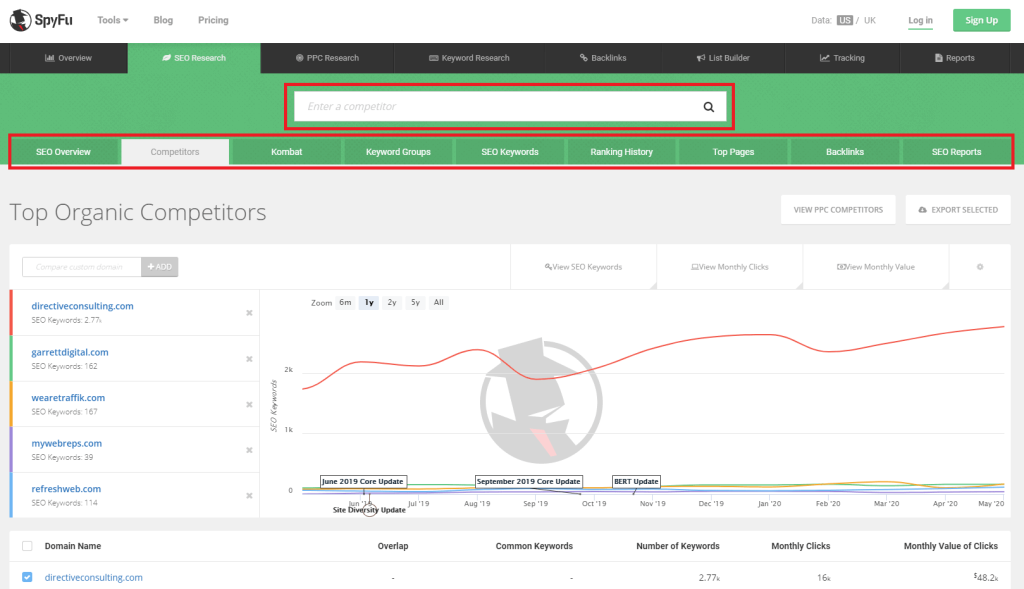Open the Keyword Groups subtab

pos(398,152)
